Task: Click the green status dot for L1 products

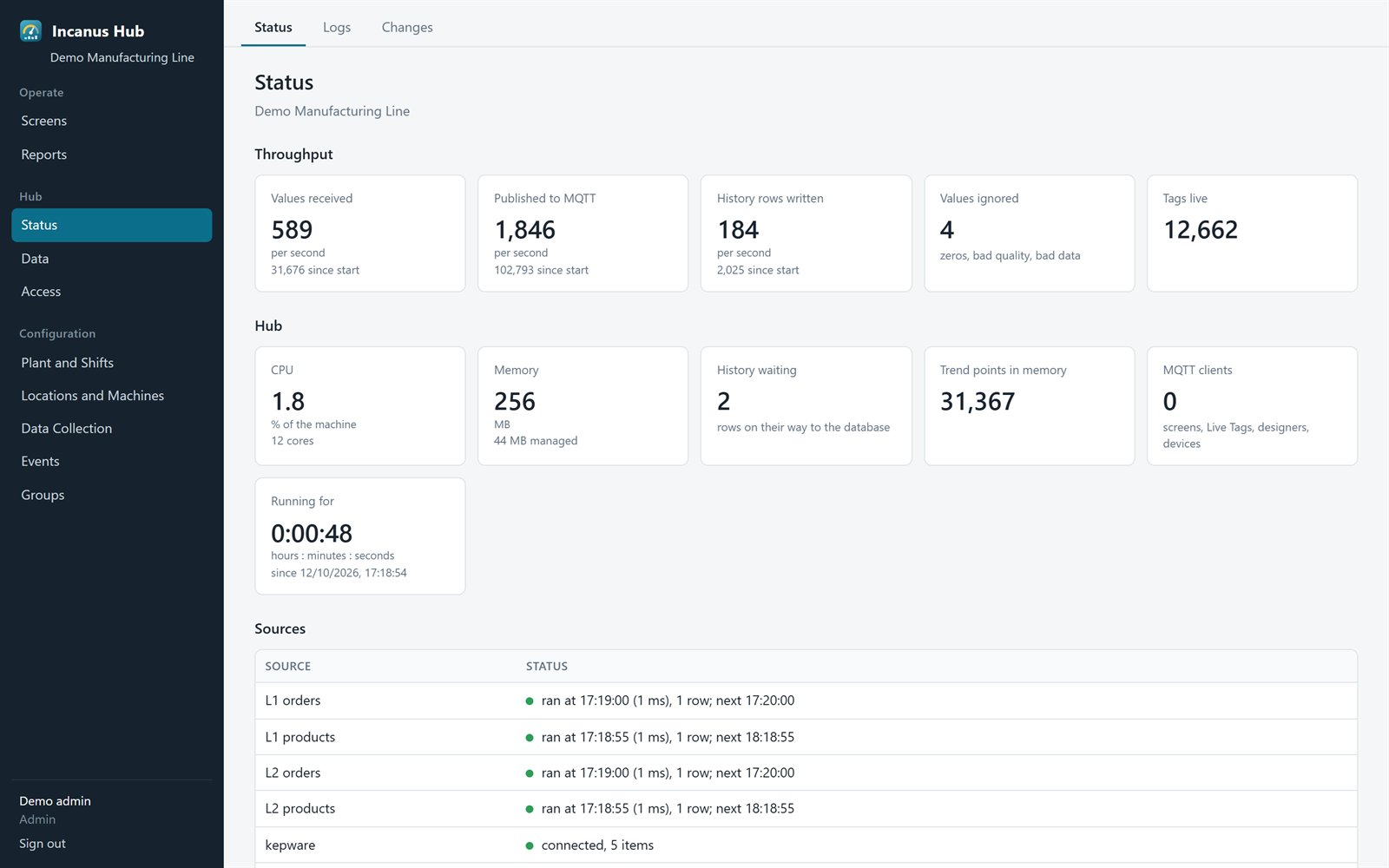Action: pos(530,738)
